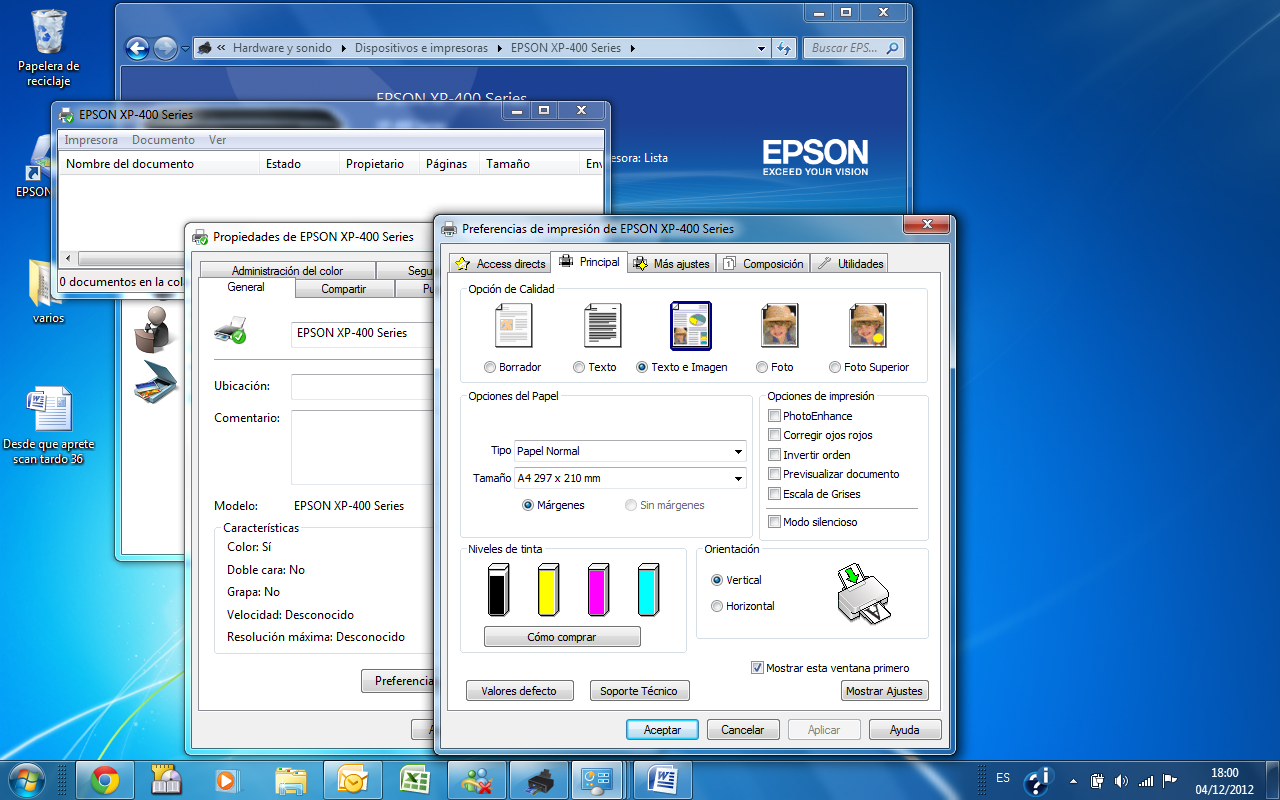1280x800 pixels.
Task: Open the paper Tipo dropdown
Action: [x=738, y=451]
